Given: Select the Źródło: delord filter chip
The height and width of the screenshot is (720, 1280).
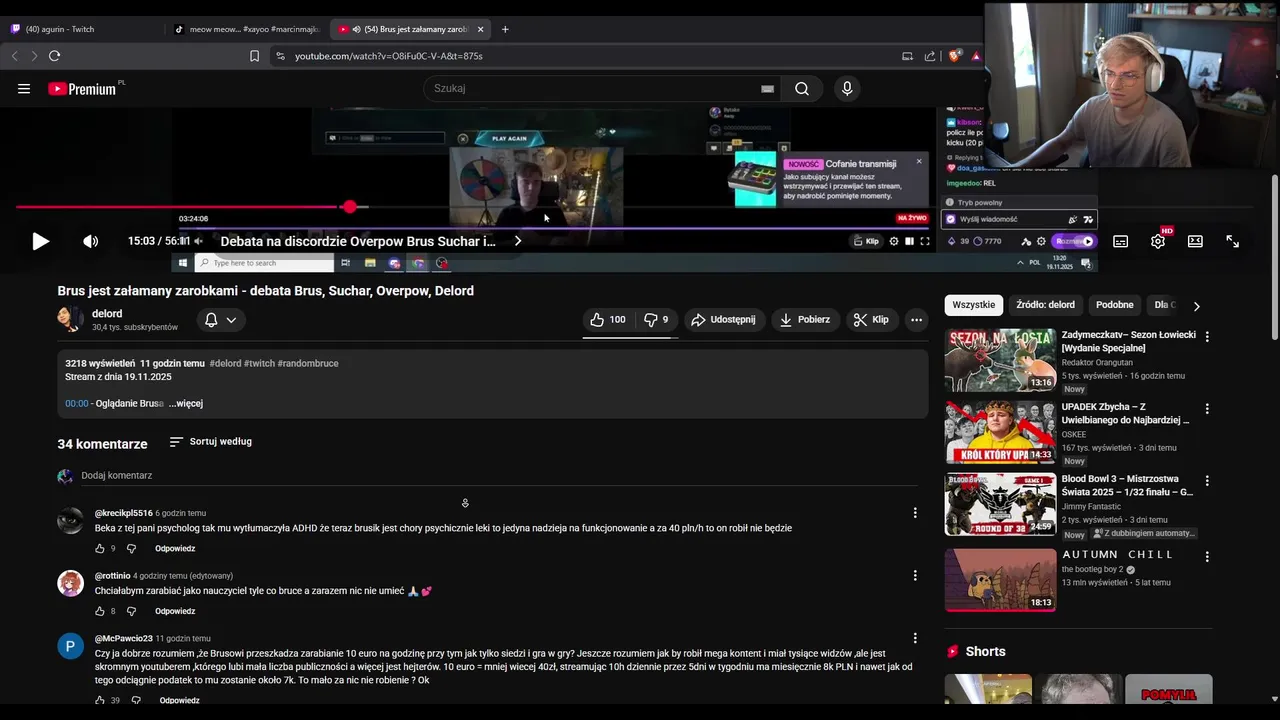Looking at the screenshot, I should point(1045,305).
